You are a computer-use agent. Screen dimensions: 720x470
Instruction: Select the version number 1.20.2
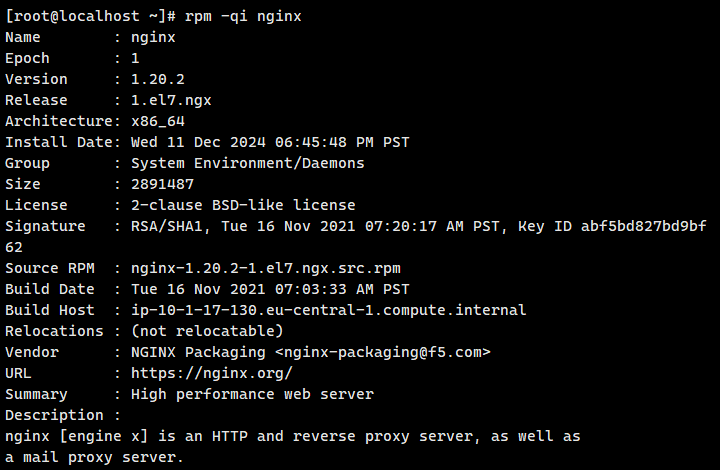[x=158, y=79]
